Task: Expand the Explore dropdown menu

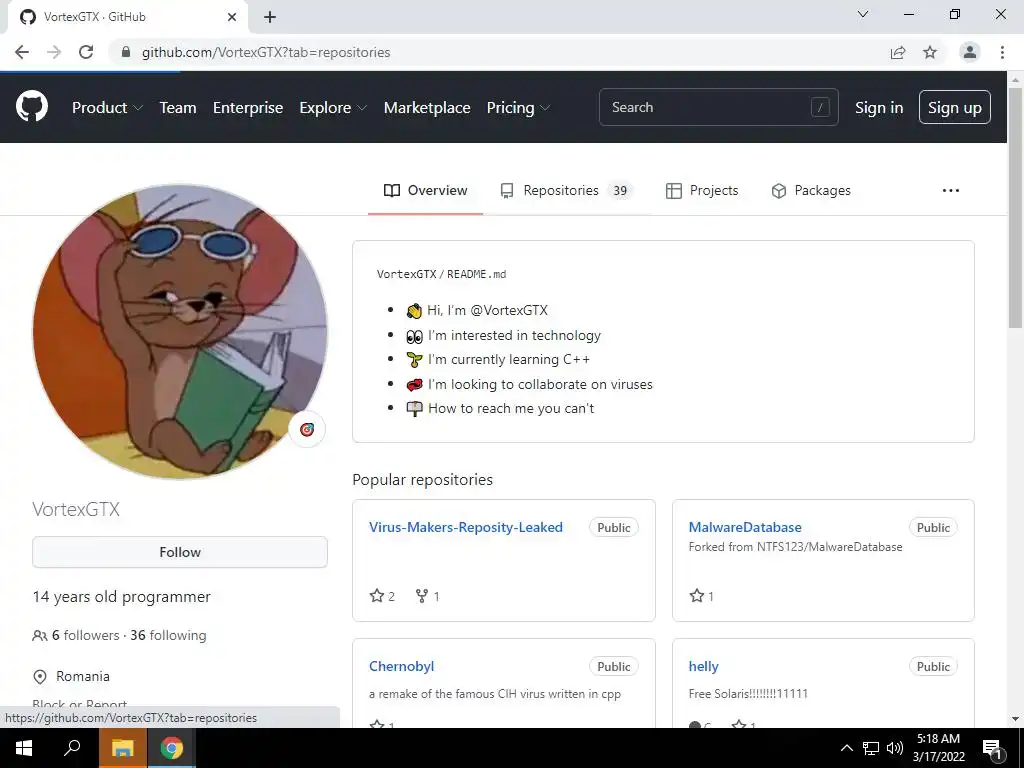Action: [x=333, y=108]
